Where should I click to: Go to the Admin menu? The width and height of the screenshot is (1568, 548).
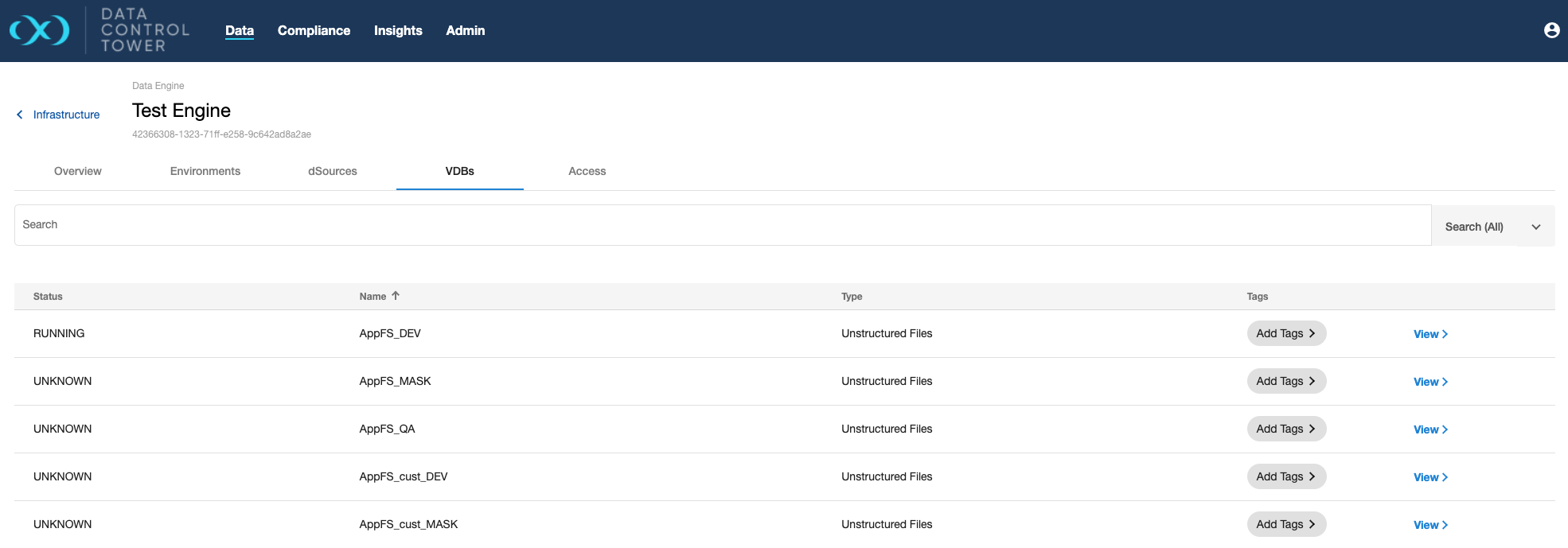465,30
